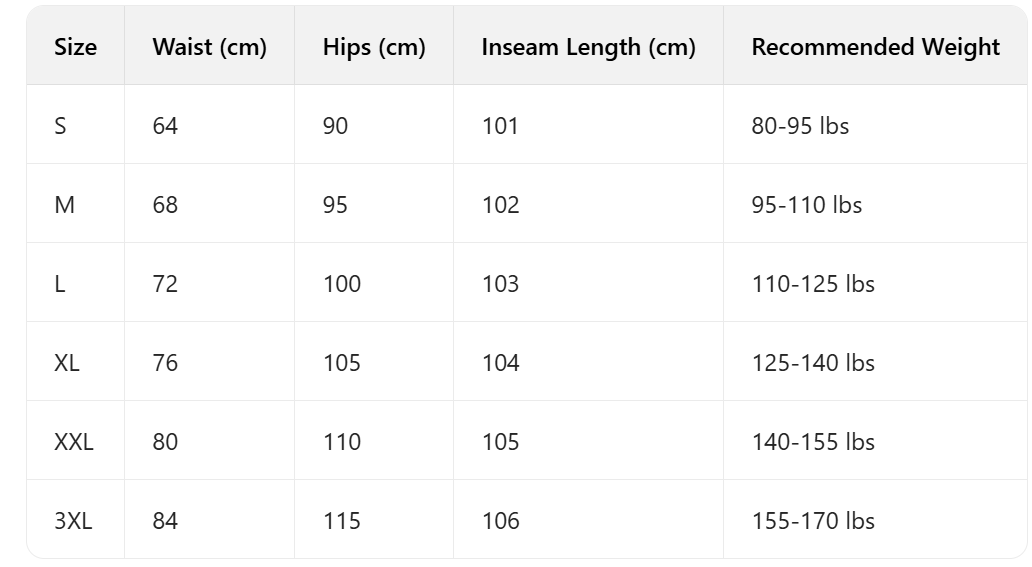Select the 155-170 lbs cell
The width and height of the screenshot is (1032, 567).
click(x=813, y=521)
